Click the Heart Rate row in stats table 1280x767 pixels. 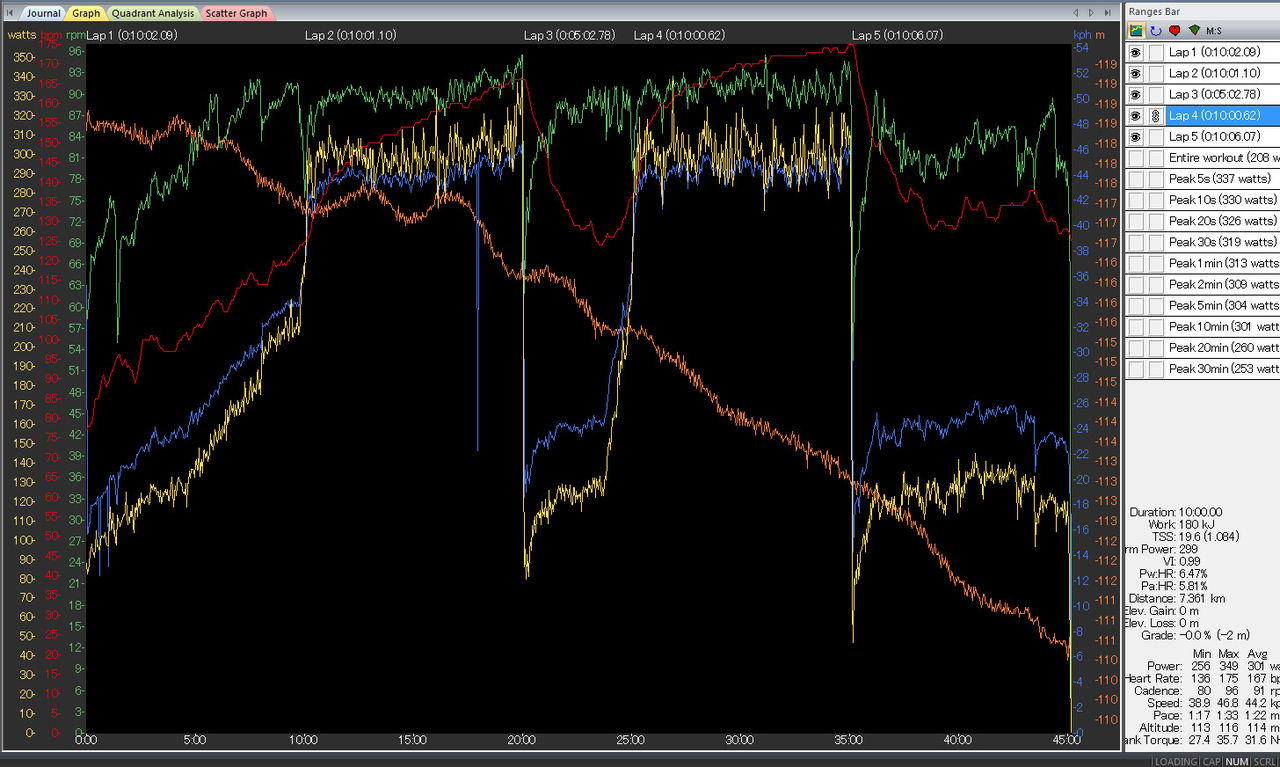1202,679
